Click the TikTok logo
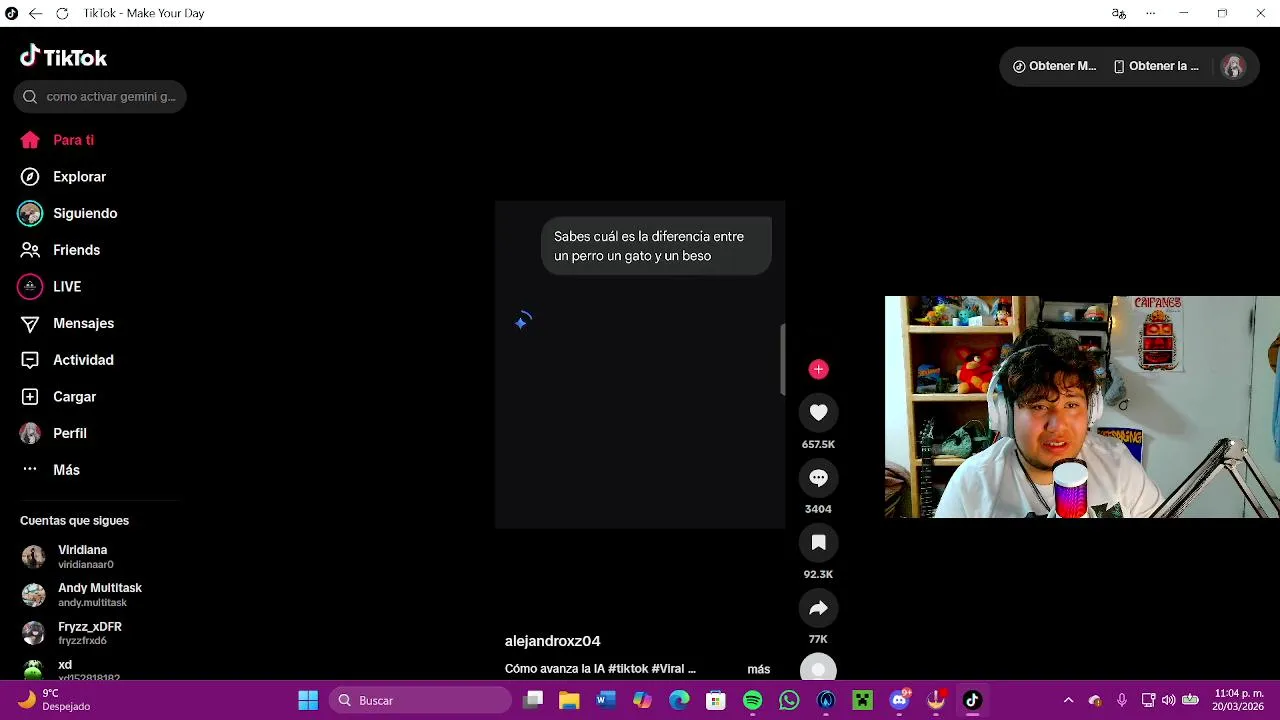The height and width of the screenshot is (720, 1280). (x=63, y=57)
